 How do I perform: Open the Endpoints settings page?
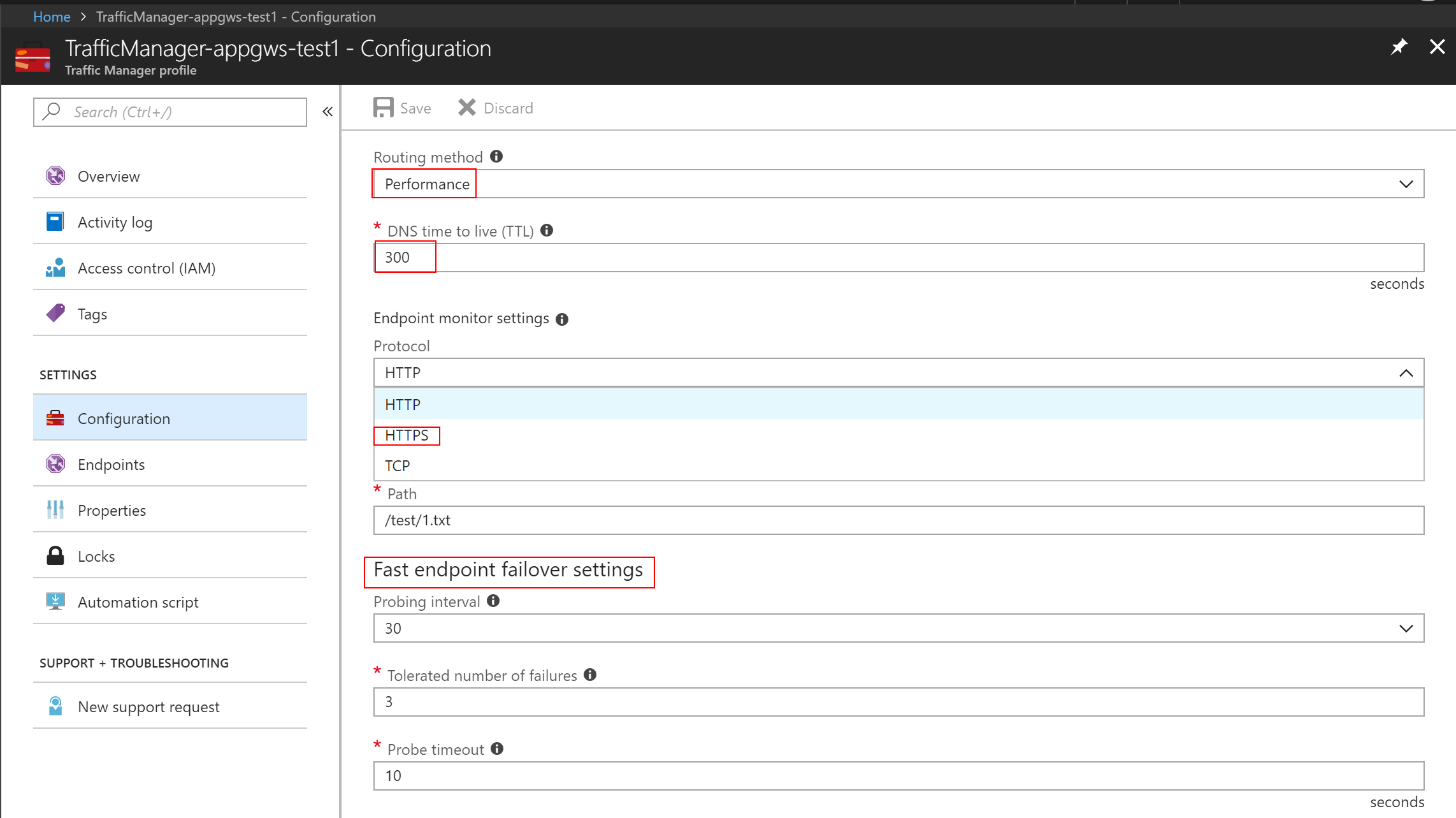tap(112, 465)
